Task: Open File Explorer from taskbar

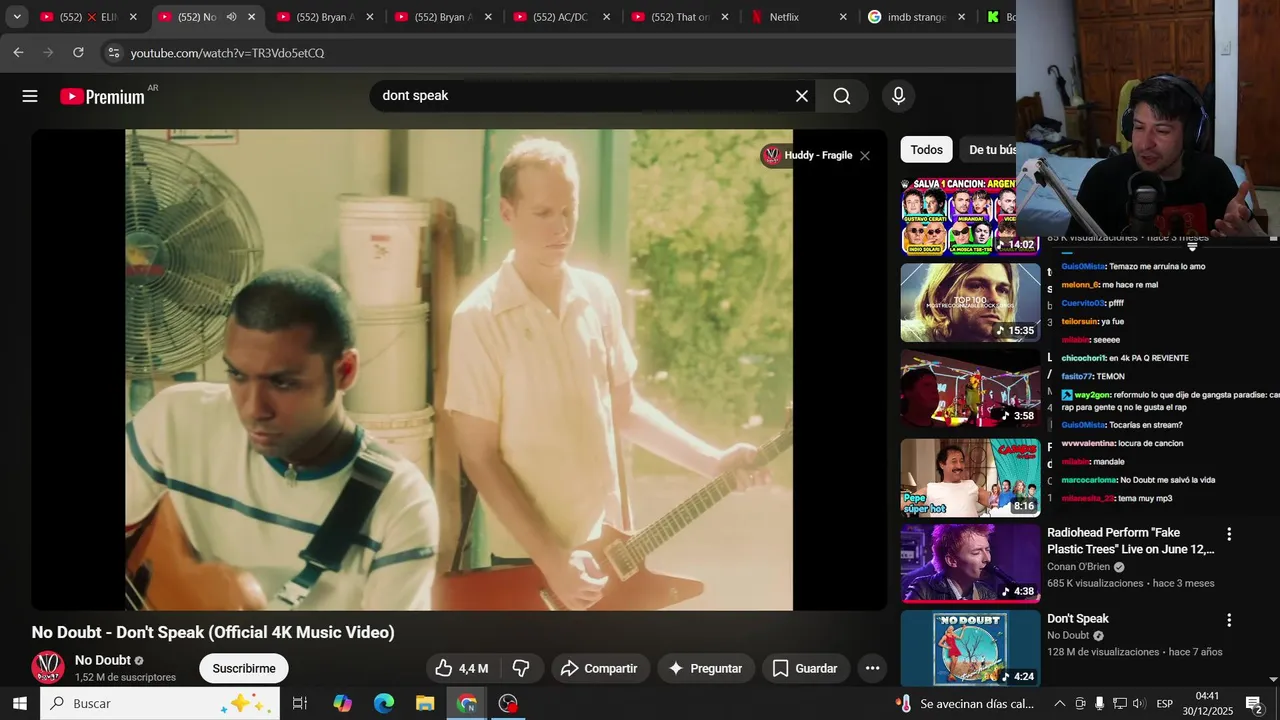Action: [425, 703]
